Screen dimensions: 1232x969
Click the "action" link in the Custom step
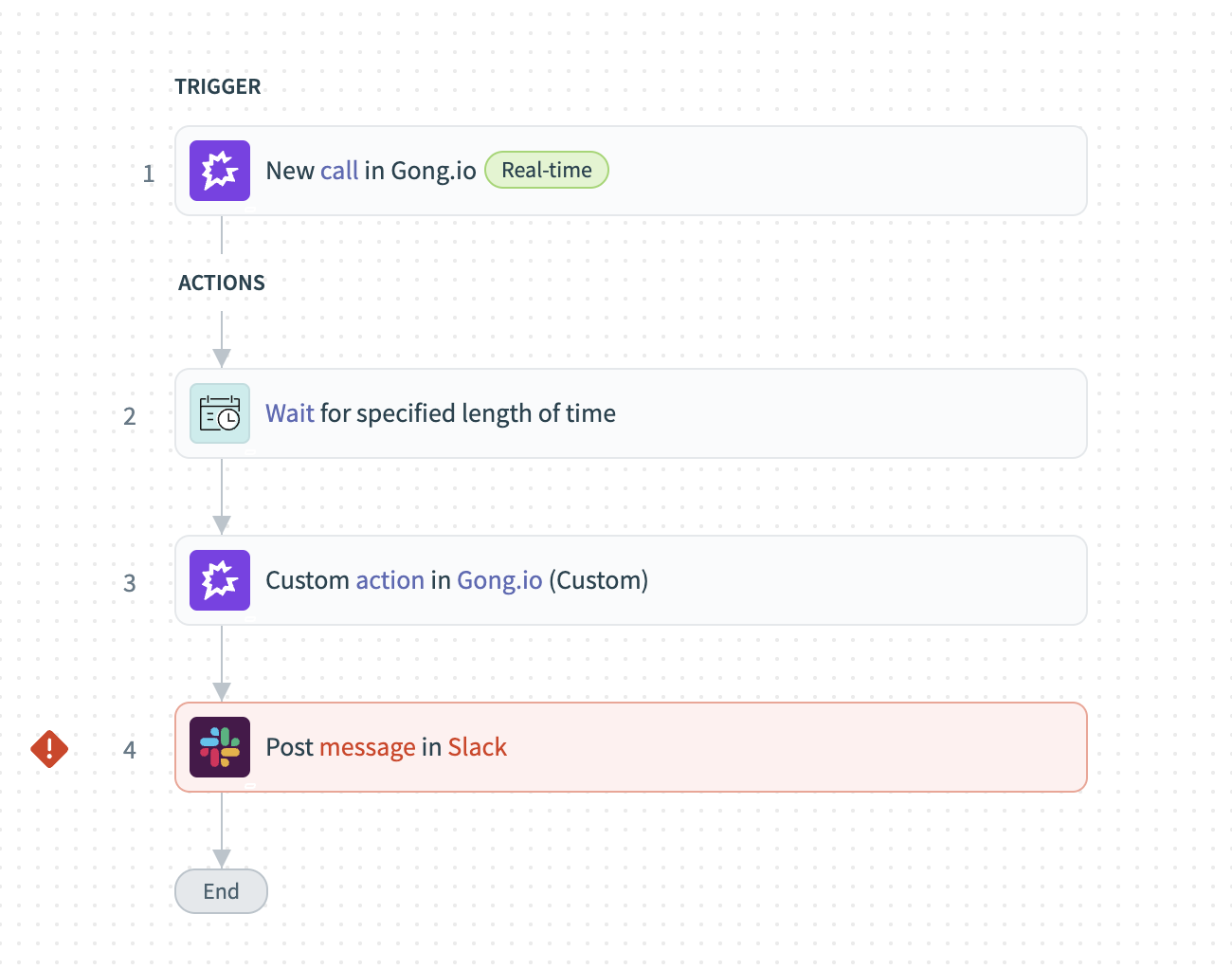coord(390,580)
